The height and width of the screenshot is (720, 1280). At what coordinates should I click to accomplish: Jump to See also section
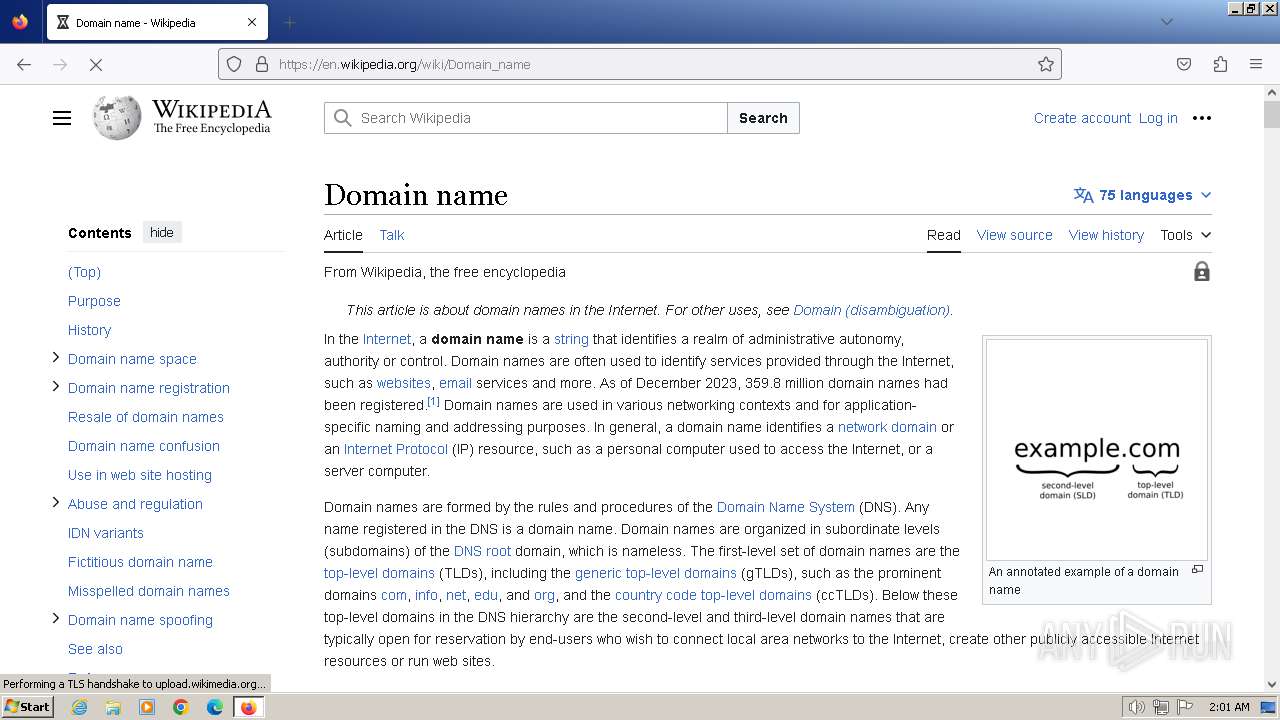point(95,649)
